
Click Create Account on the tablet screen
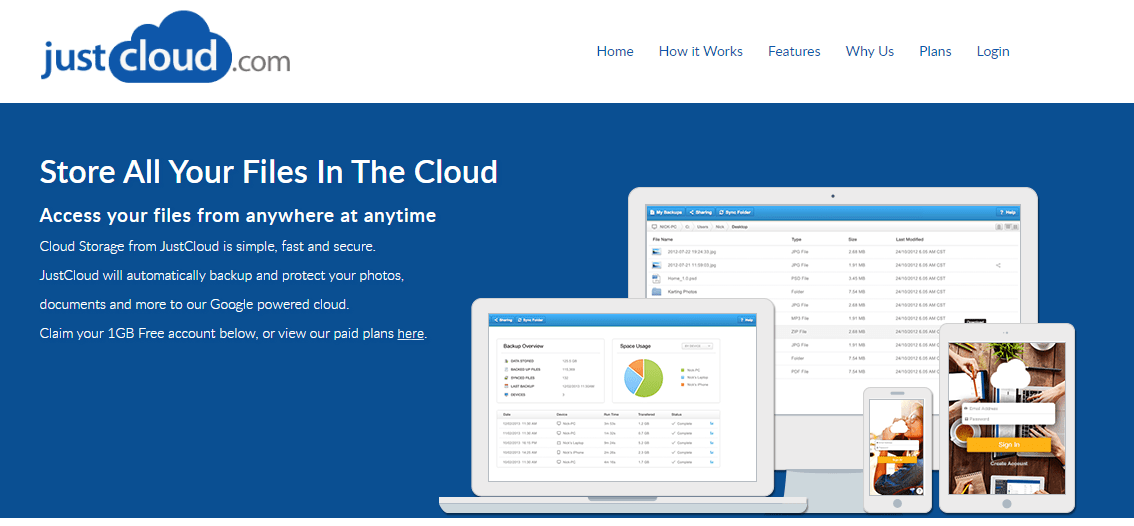pyautogui.click(x=1008, y=463)
